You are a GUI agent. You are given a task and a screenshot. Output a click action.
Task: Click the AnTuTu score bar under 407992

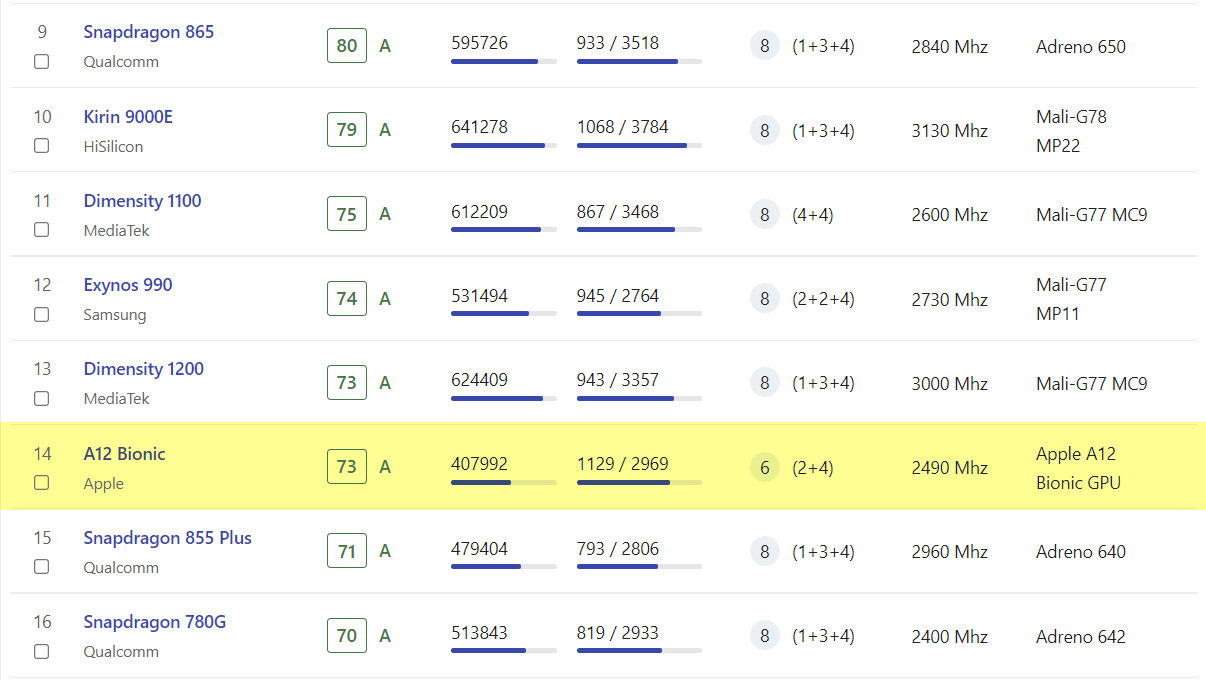click(x=504, y=482)
